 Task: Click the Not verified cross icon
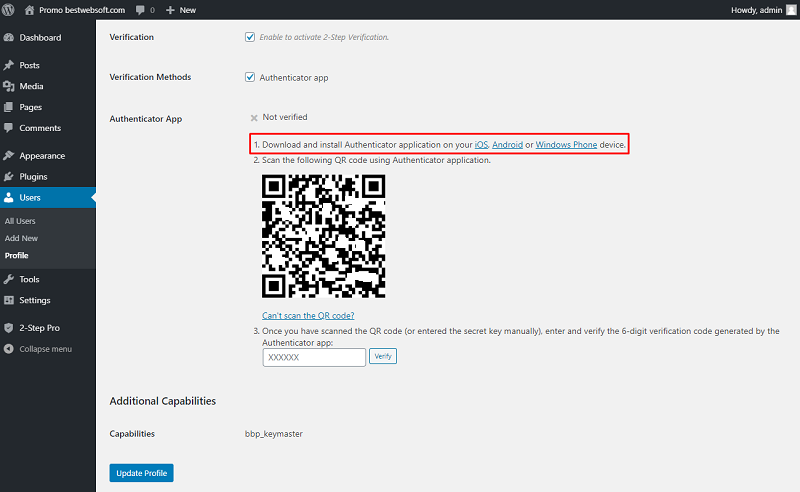click(x=254, y=118)
